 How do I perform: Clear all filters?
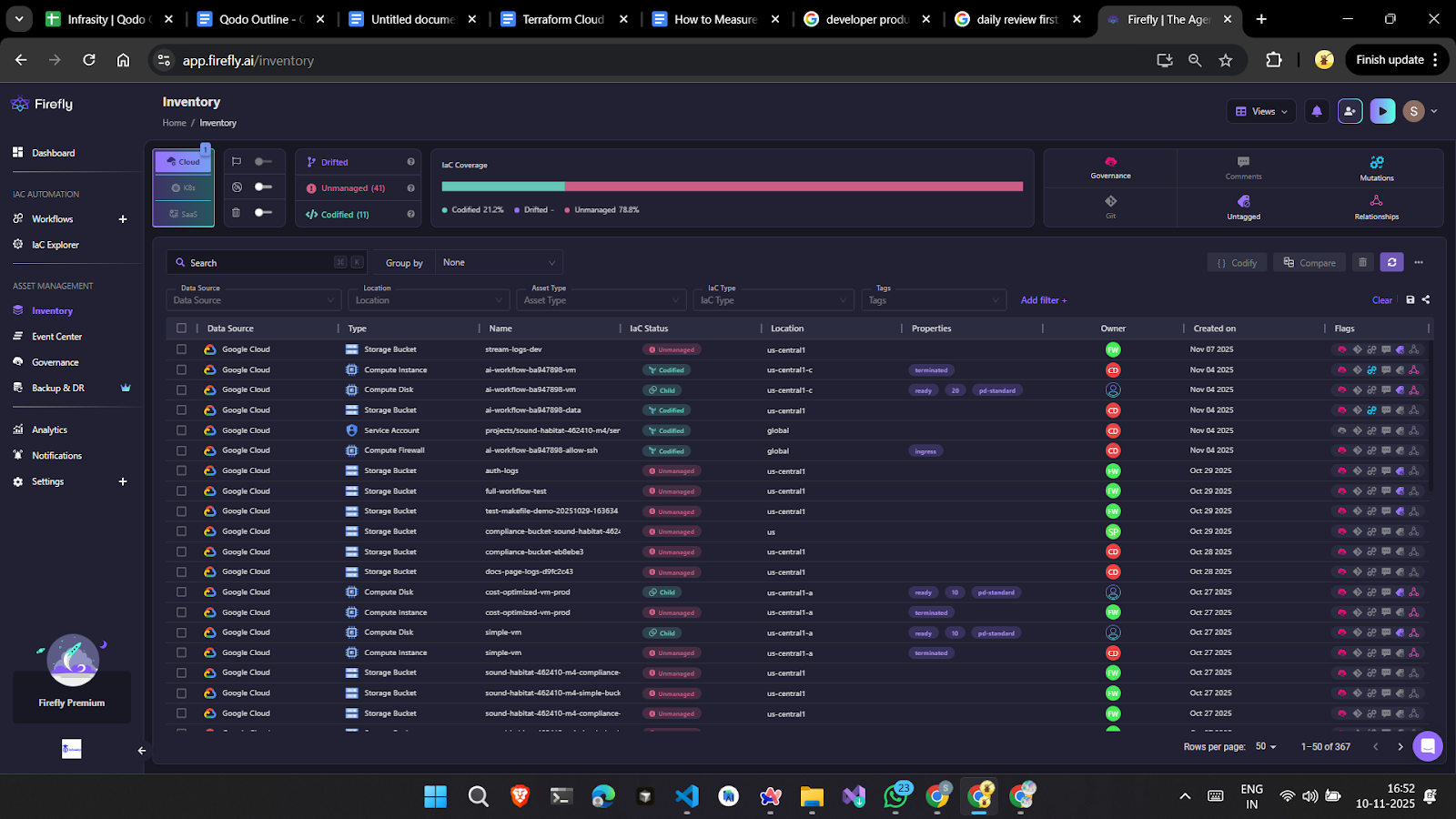coord(1381,300)
